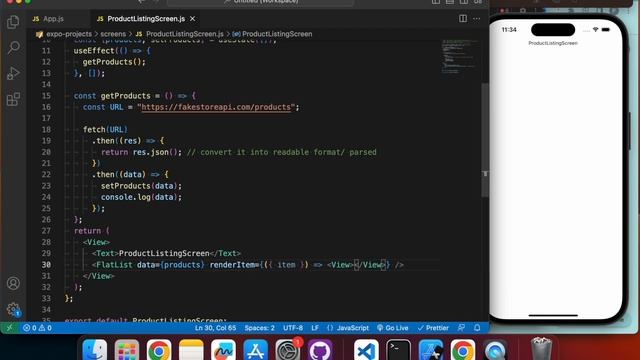Viewport: 640px width, 360px height.
Task: Click the editor vertical scrollbar
Action: point(485,140)
